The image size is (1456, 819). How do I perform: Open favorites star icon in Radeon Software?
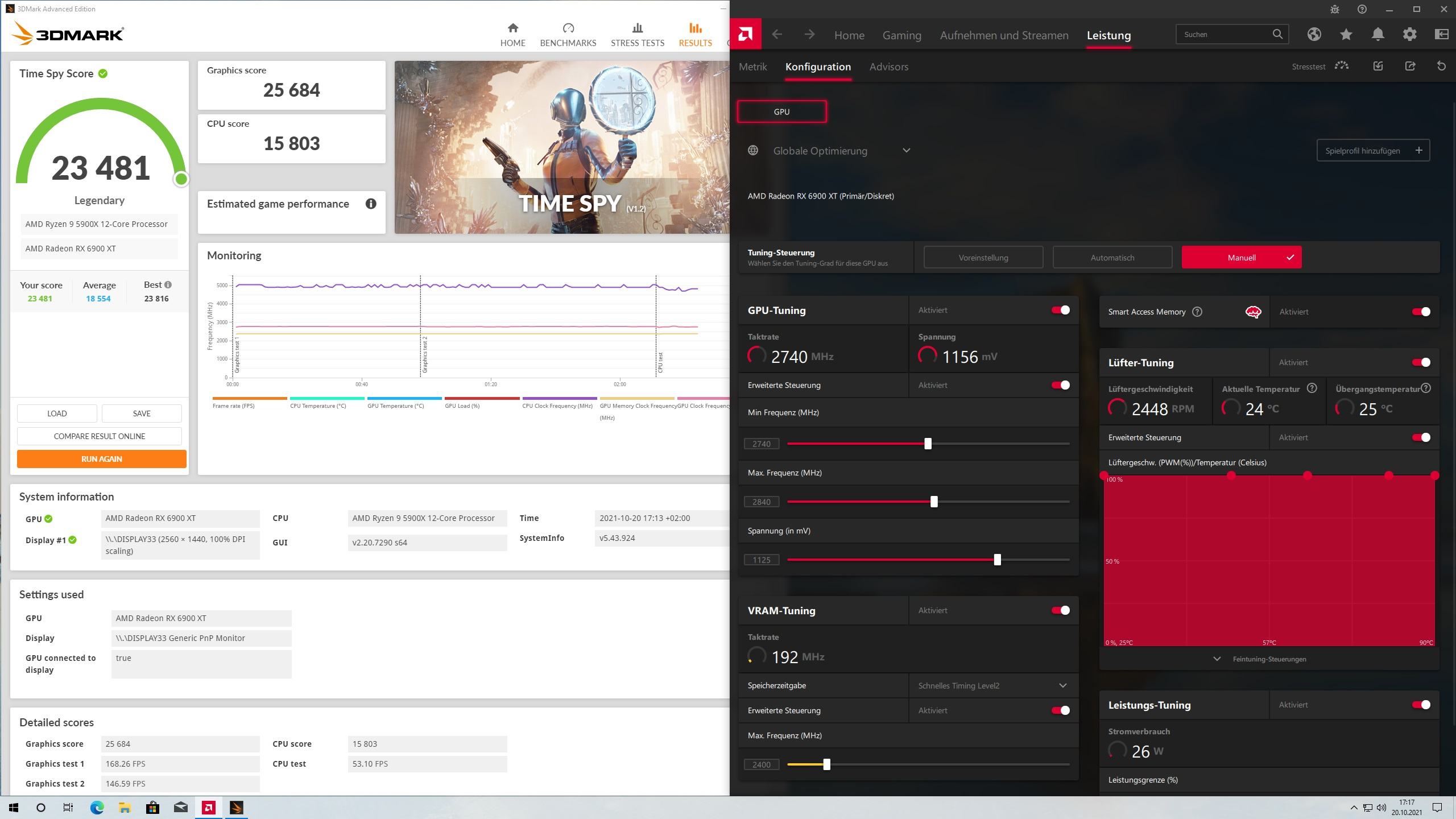pyautogui.click(x=1346, y=35)
